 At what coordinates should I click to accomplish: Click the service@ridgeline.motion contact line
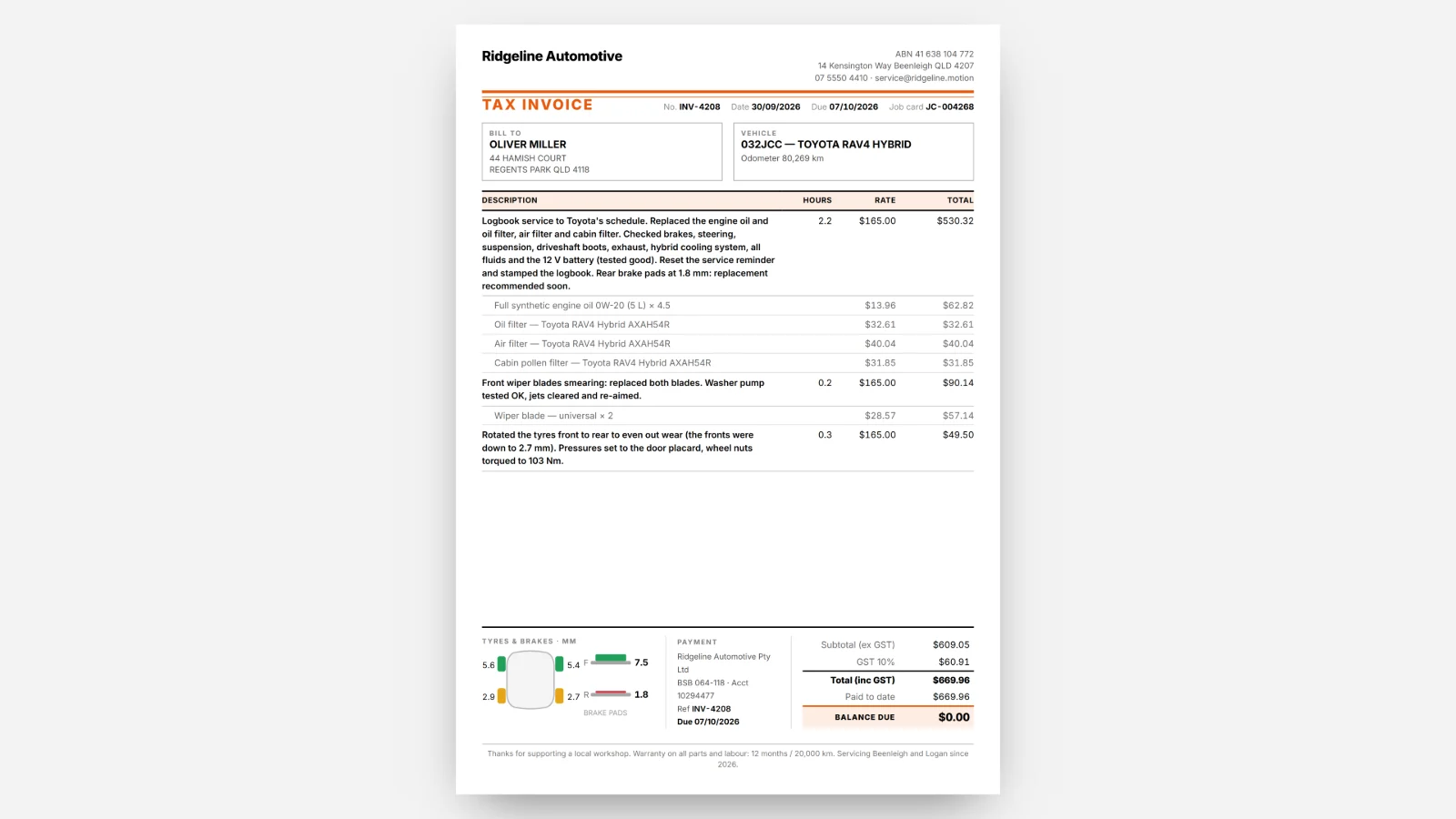(x=925, y=78)
